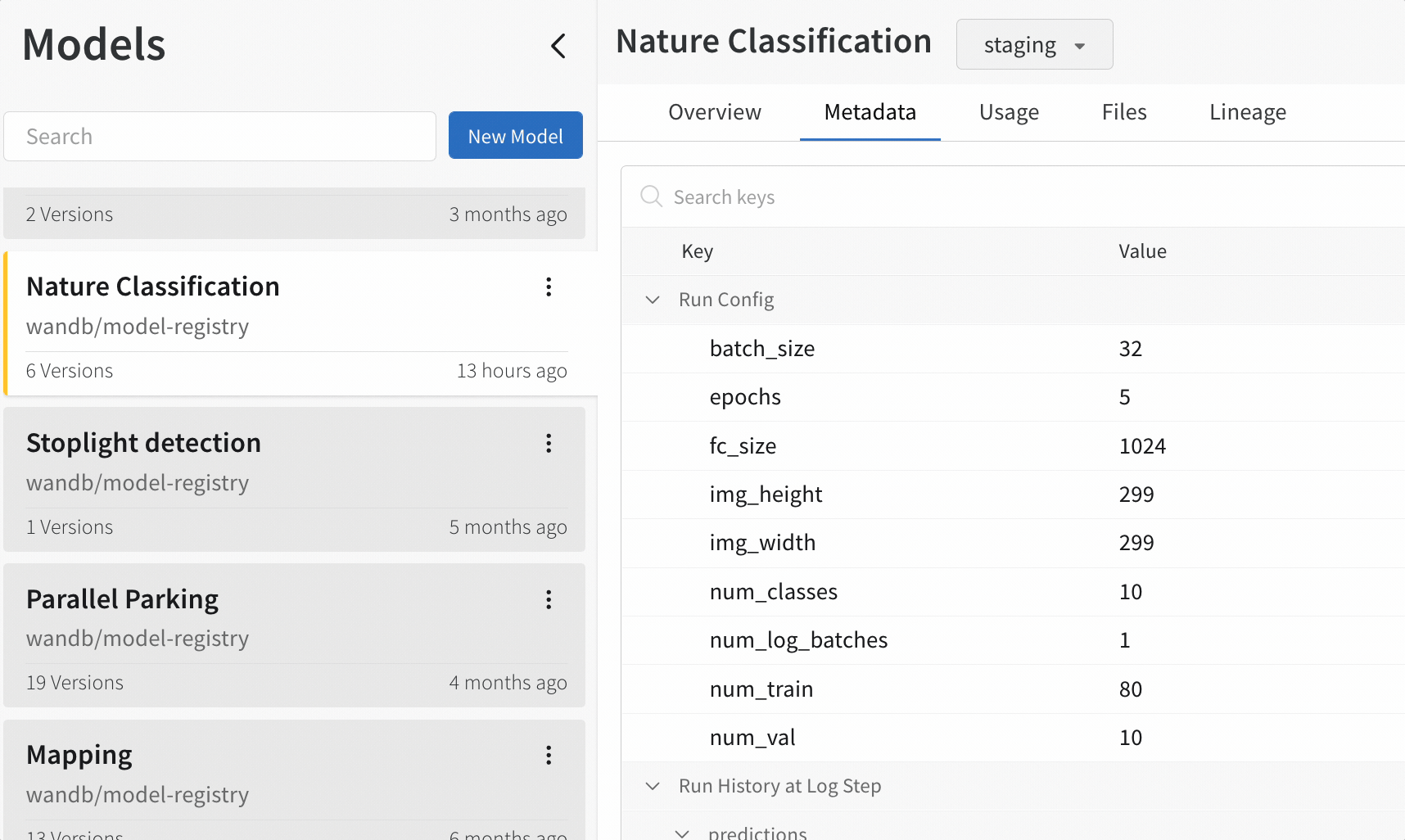This screenshot has width=1405, height=840.
Task: Open the Files tab
Action: [1123, 112]
